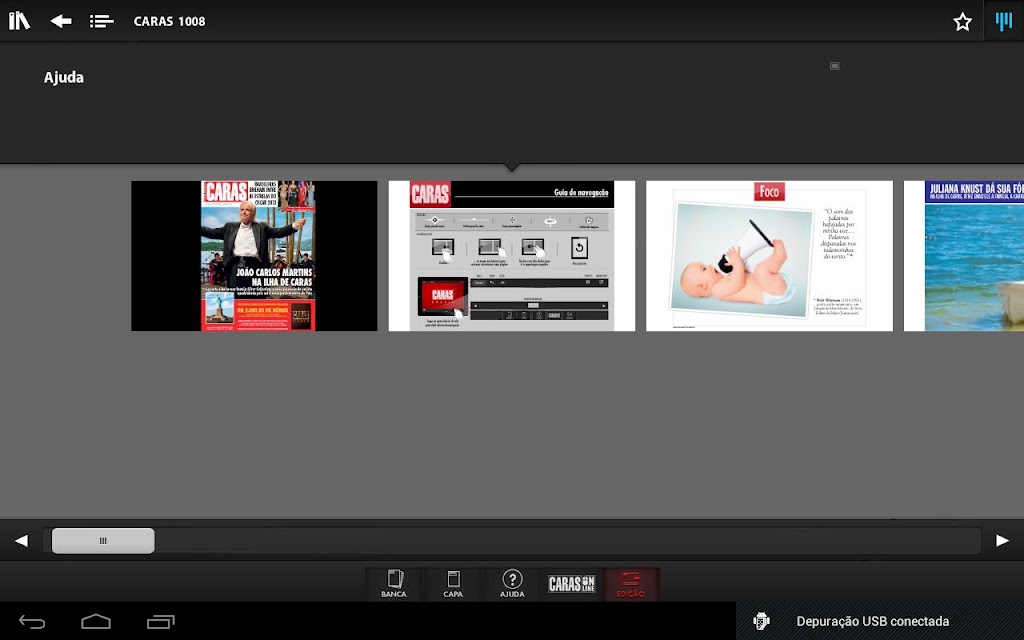Bookmark this page with the star icon
Viewport: 1024px width, 640px height.
click(962, 22)
